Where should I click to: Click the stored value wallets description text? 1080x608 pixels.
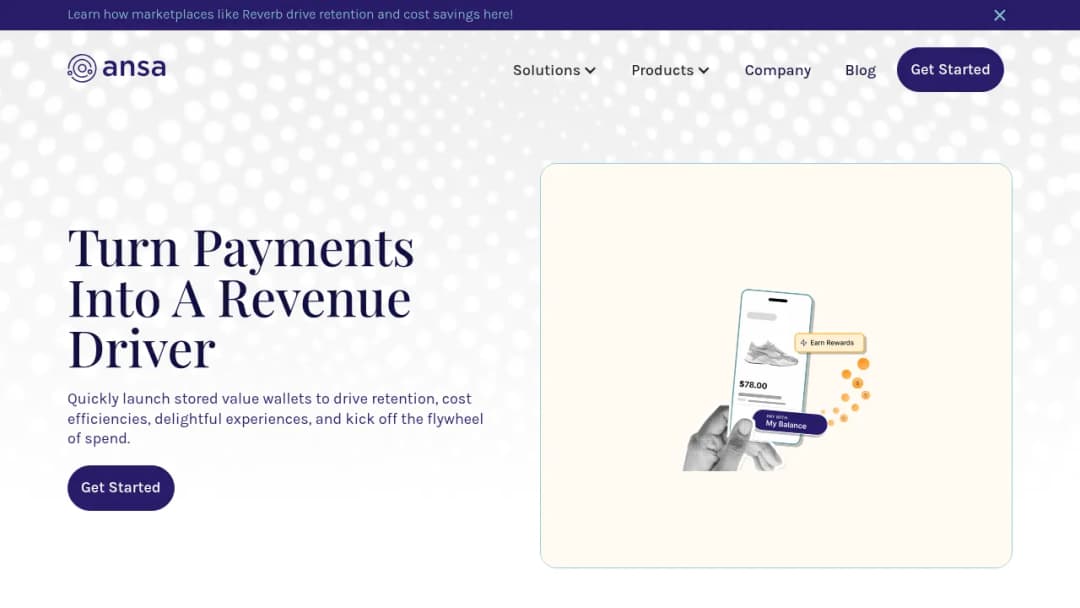click(276, 419)
